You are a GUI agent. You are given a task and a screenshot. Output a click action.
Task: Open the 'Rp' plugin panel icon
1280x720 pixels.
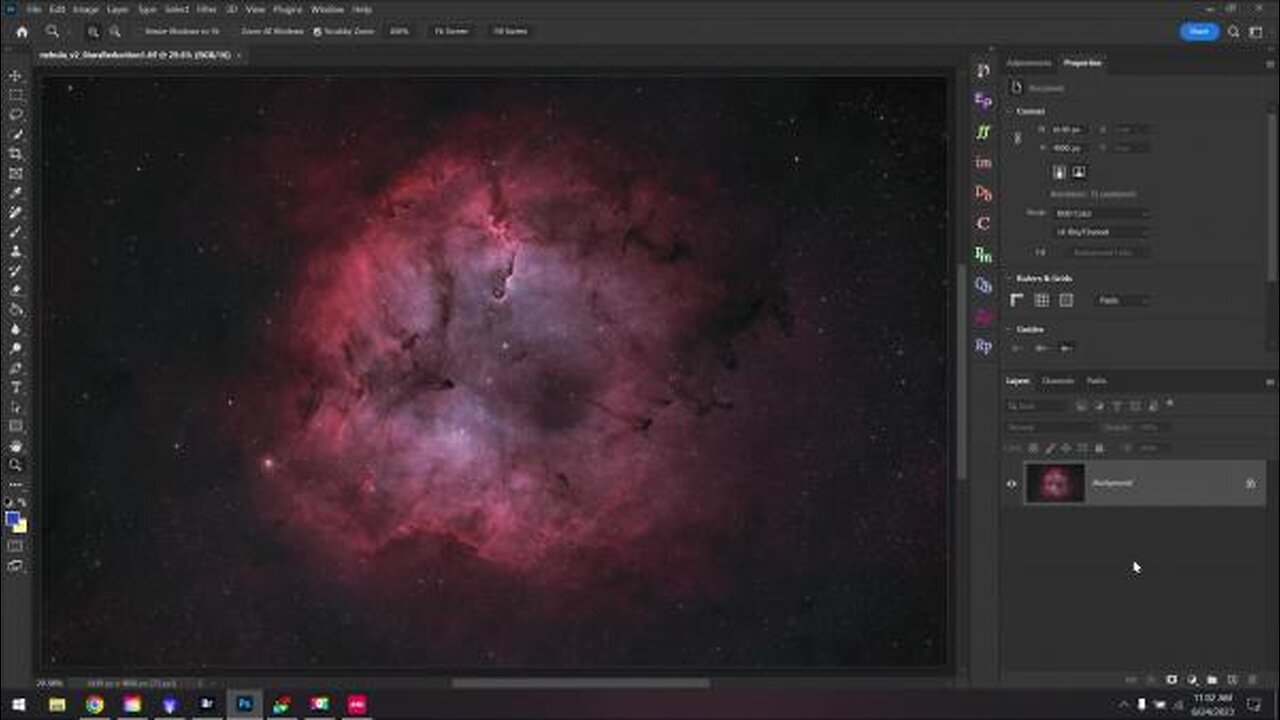pyautogui.click(x=984, y=346)
